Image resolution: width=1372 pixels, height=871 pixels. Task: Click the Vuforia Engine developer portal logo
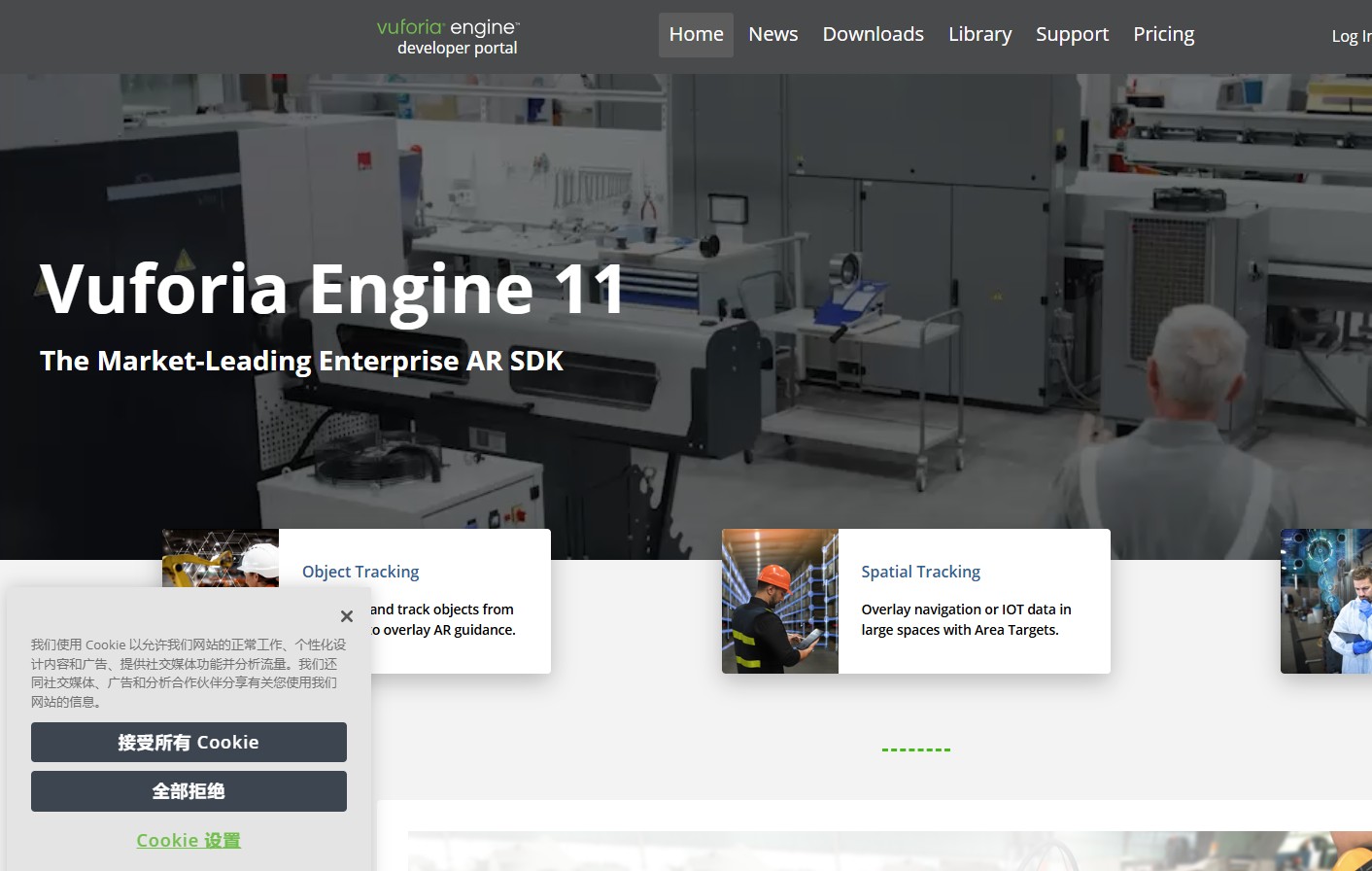pyautogui.click(x=448, y=37)
